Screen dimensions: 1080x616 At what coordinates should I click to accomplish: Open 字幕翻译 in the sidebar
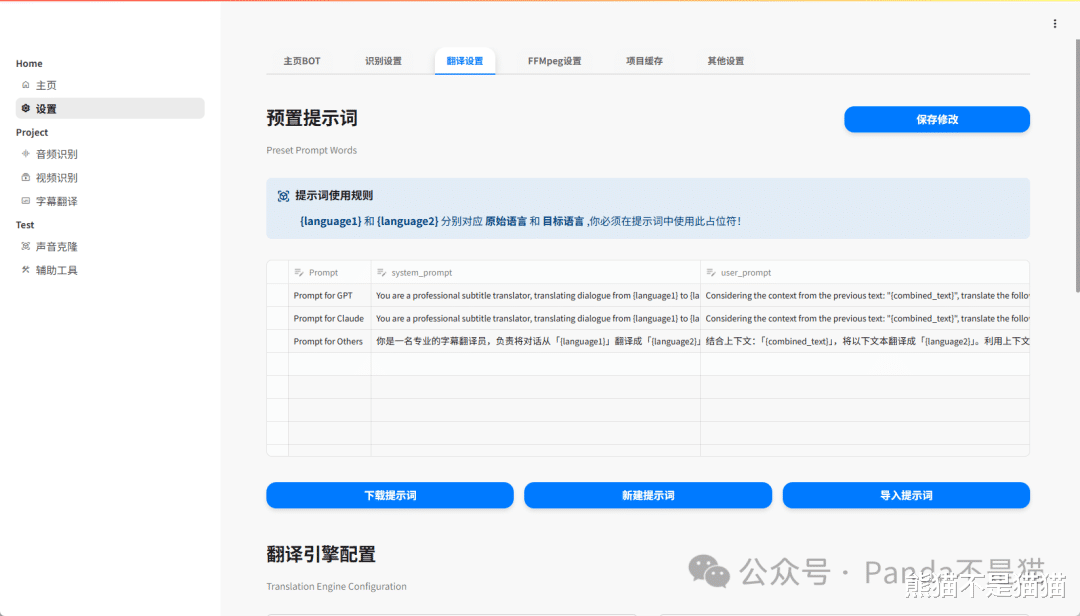tap(110, 201)
